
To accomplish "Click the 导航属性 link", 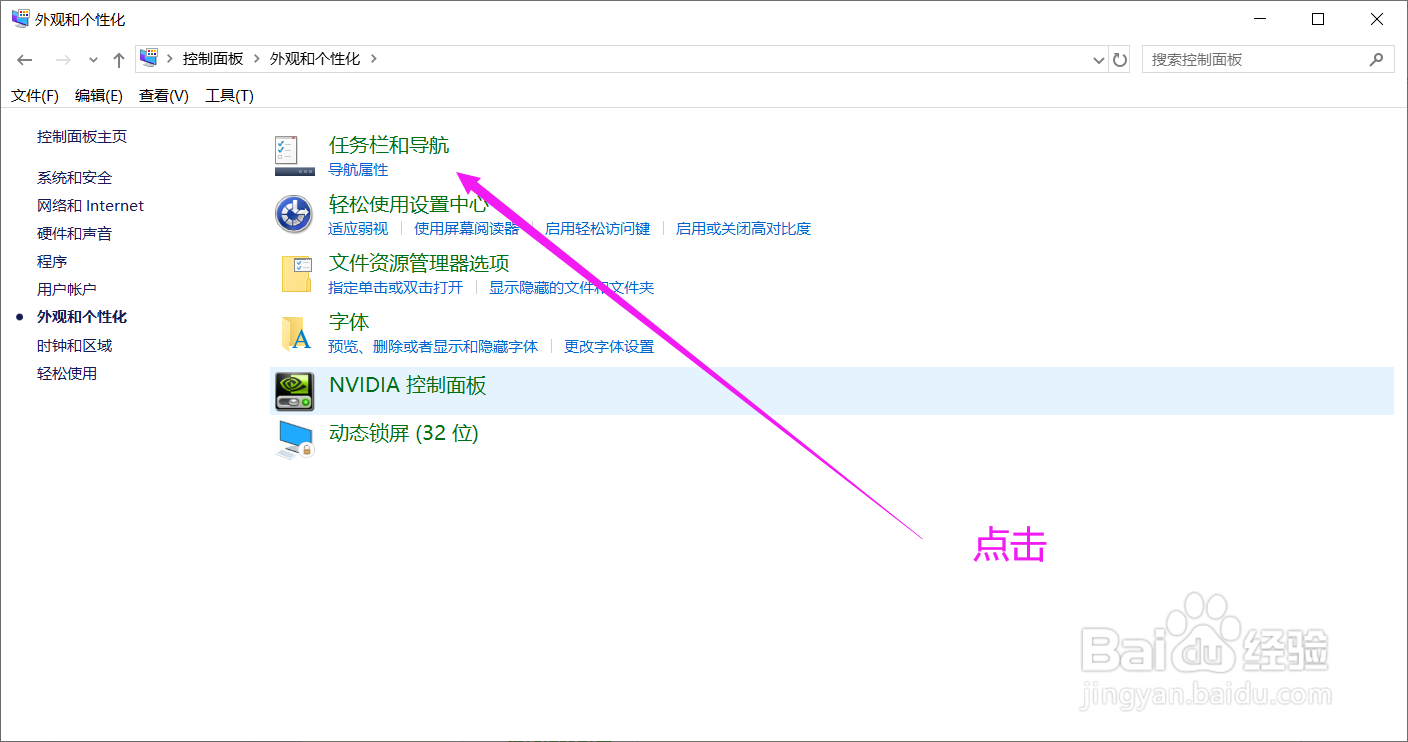I will pos(358,170).
